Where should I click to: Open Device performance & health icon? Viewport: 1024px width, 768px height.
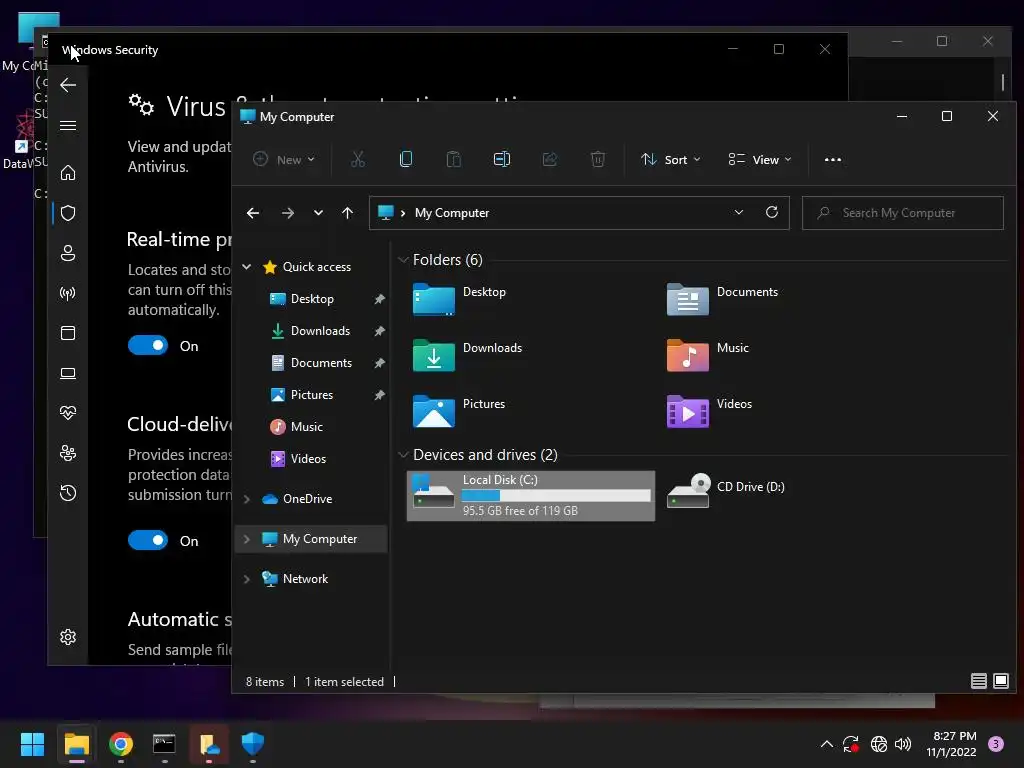click(68, 413)
